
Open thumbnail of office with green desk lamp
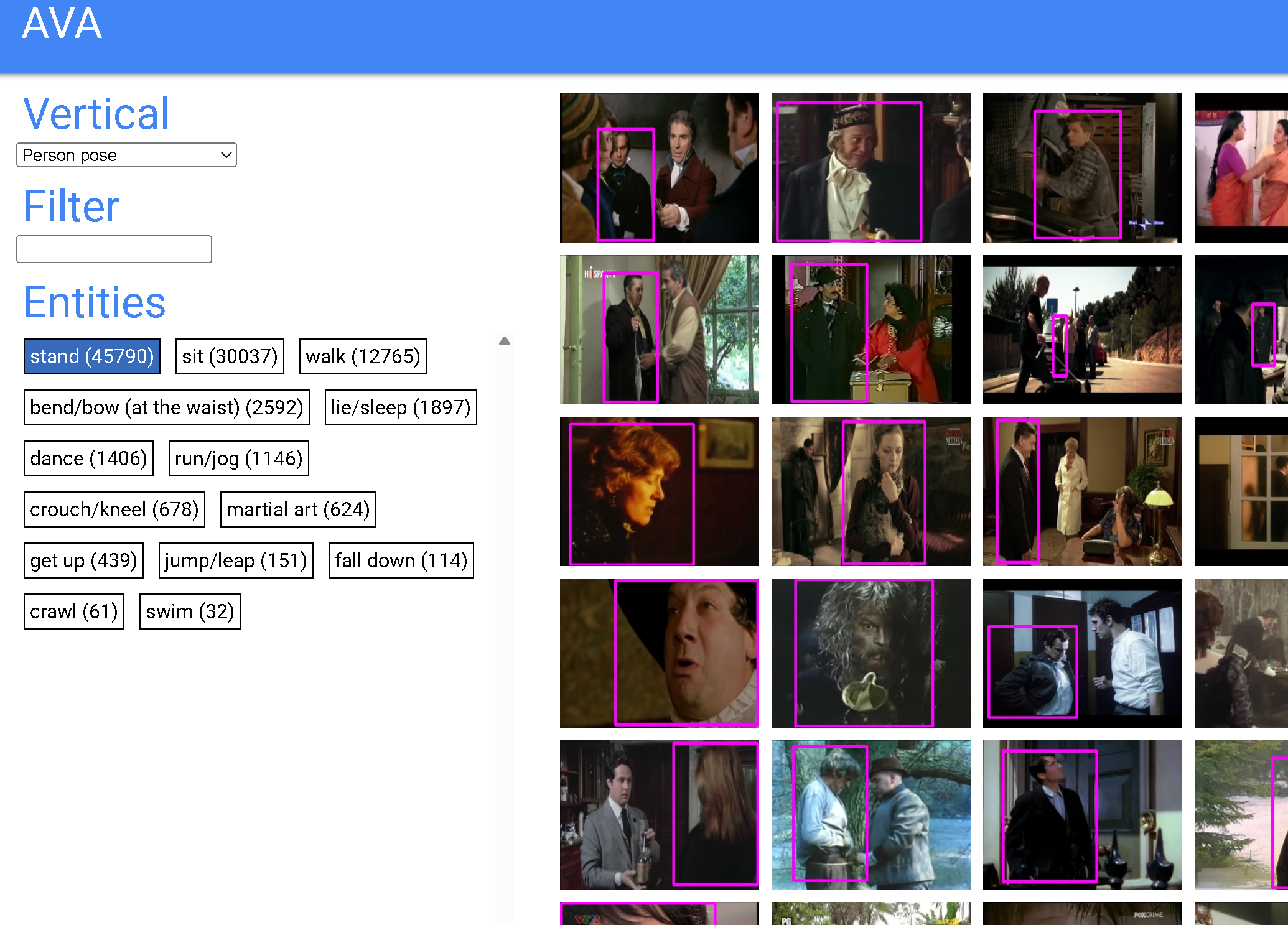tap(1083, 491)
